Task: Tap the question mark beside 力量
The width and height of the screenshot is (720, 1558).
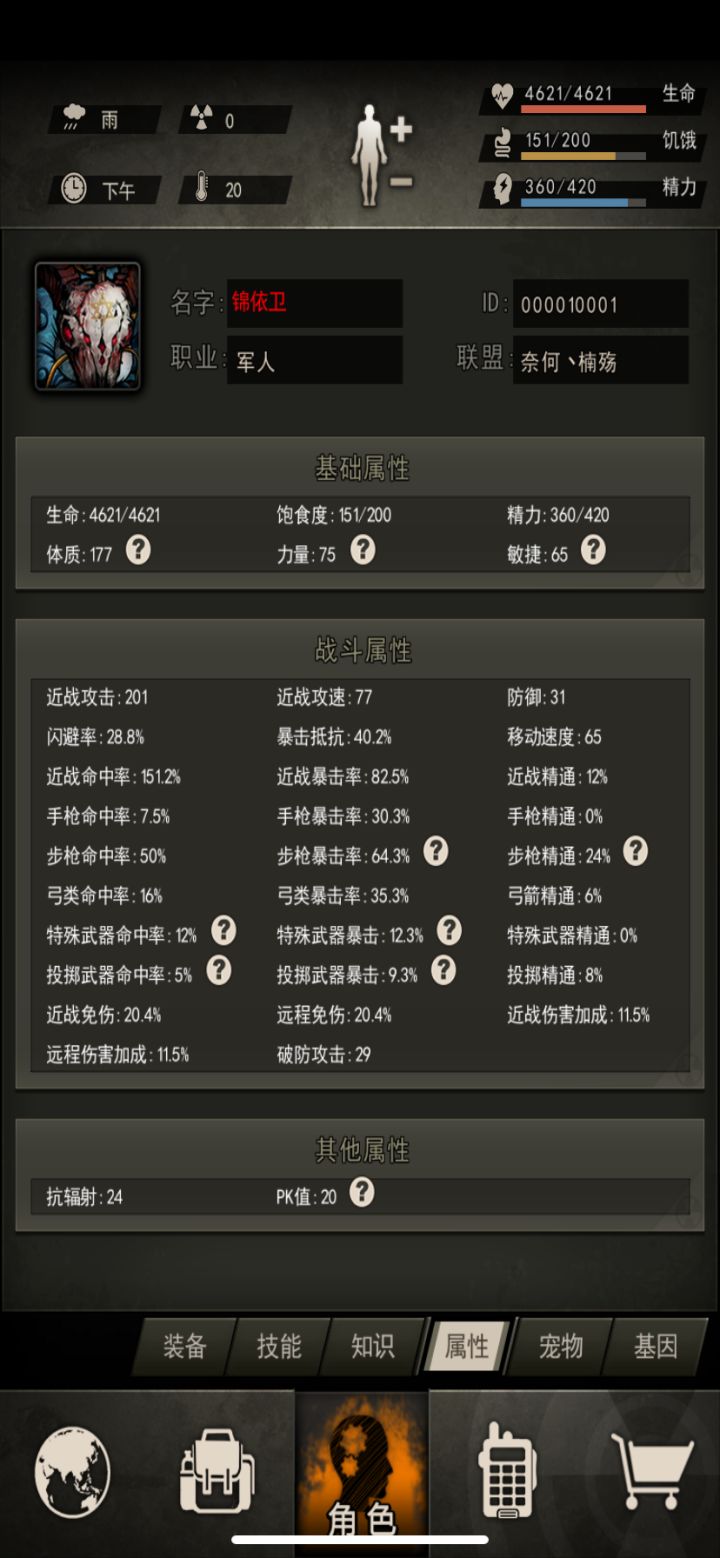Action: point(362,549)
